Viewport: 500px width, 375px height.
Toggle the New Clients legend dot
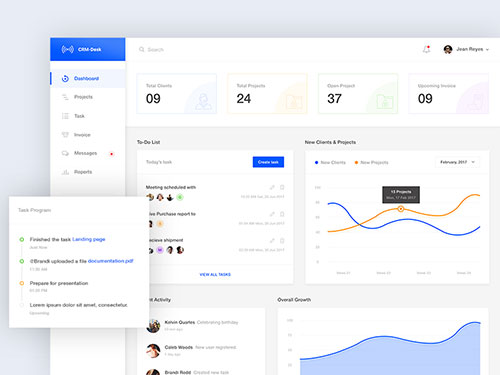pyautogui.click(x=316, y=162)
